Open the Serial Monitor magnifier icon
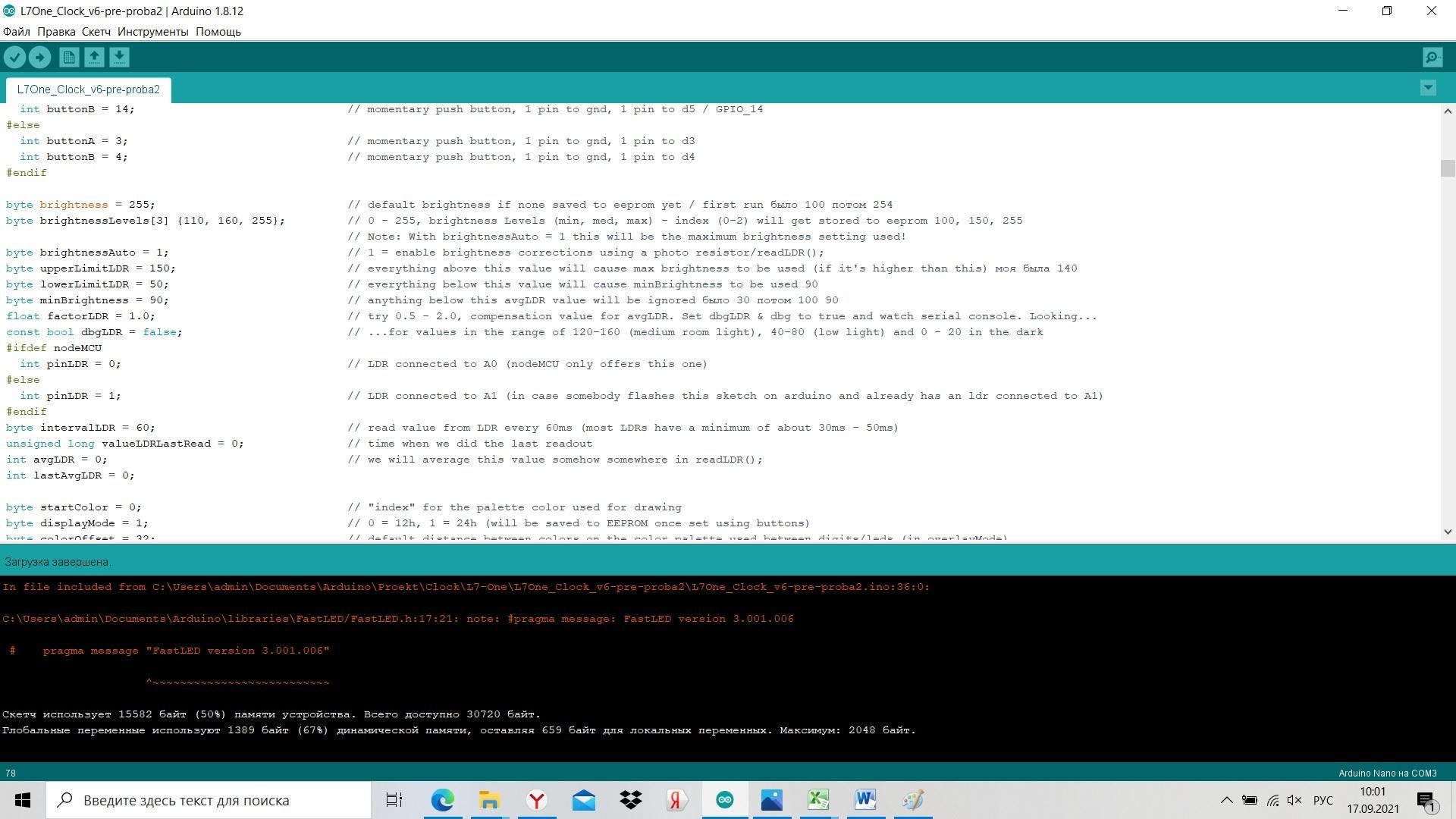Image resolution: width=1456 pixels, height=819 pixels. click(1432, 58)
